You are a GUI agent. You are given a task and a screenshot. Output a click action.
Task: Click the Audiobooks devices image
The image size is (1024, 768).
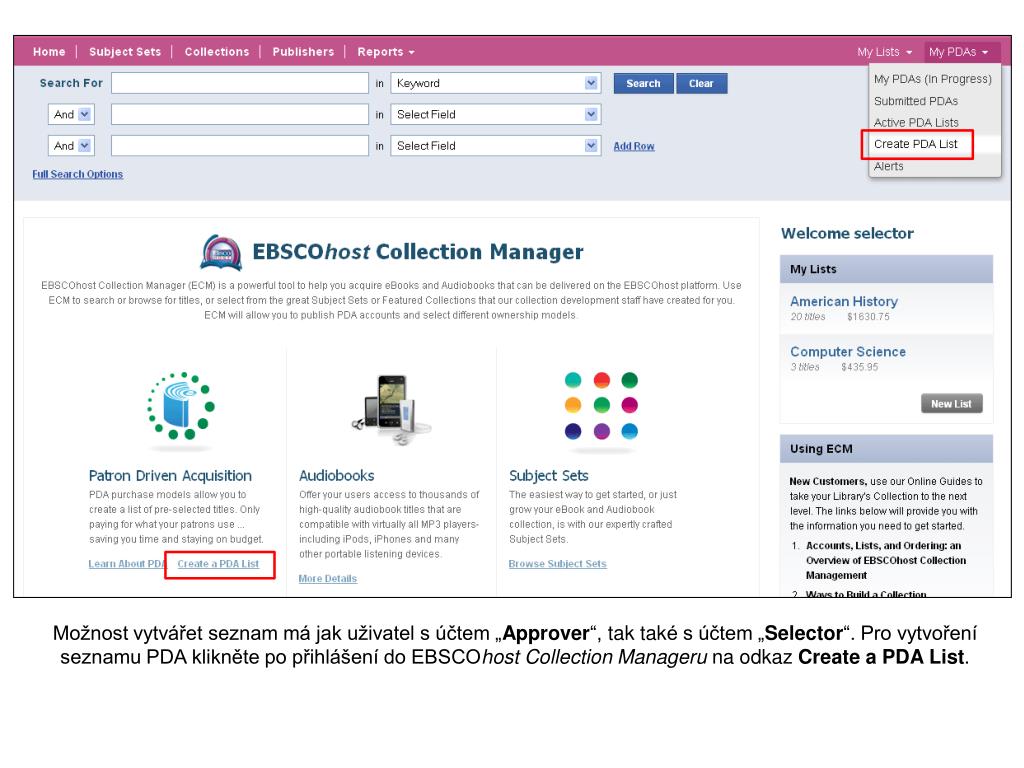click(391, 409)
